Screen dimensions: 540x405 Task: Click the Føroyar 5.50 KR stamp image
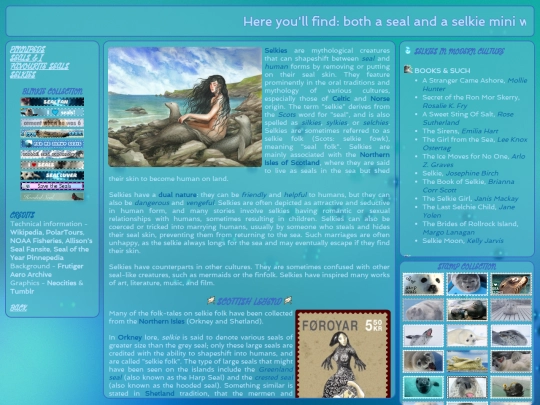coord(343,354)
